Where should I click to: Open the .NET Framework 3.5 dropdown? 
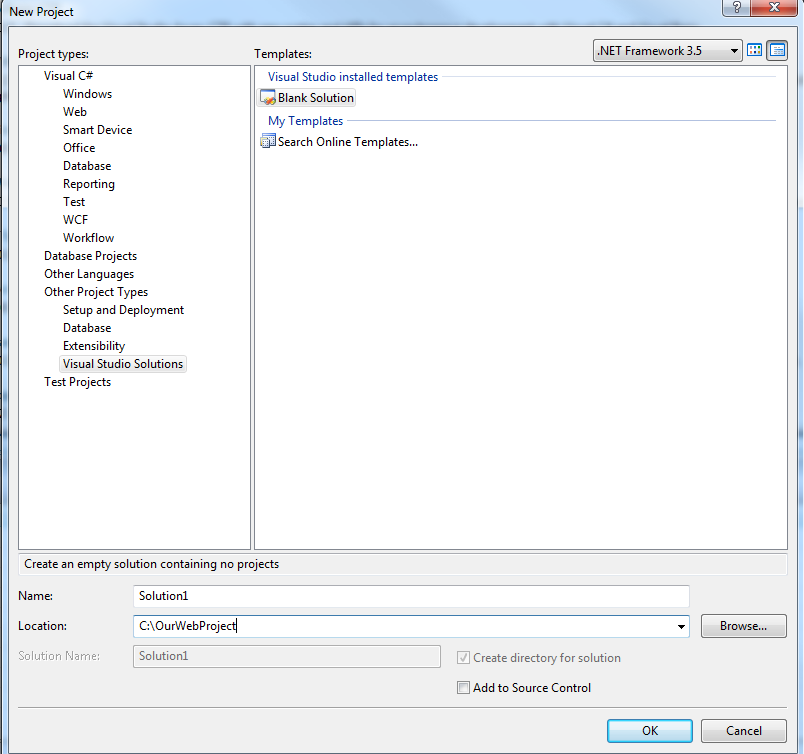pos(667,51)
